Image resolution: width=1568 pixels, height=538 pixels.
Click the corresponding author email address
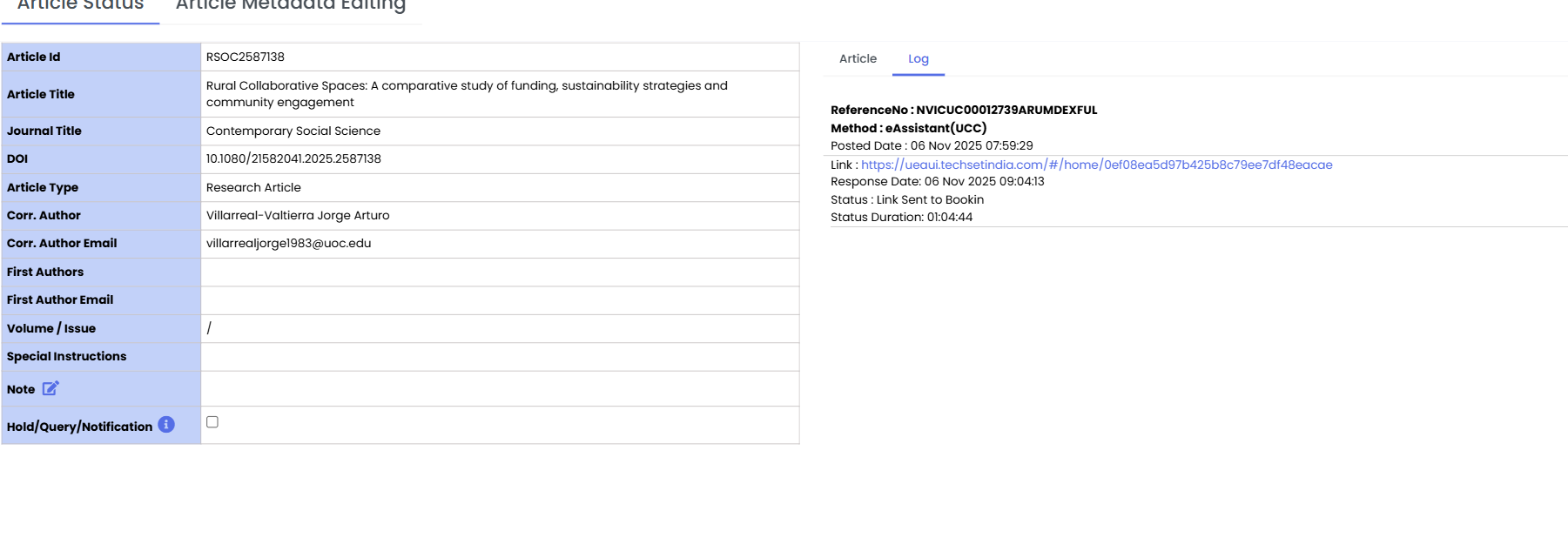pyautogui.click(x=288, y=243)
